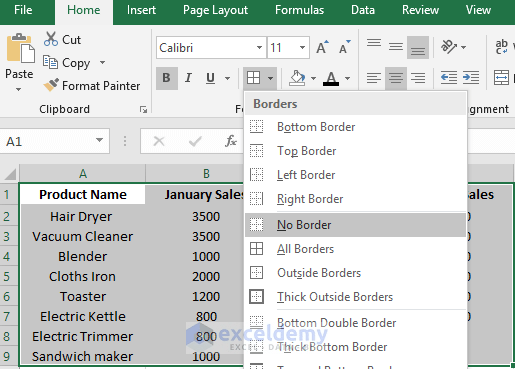Select No Border option

(355, 225)
